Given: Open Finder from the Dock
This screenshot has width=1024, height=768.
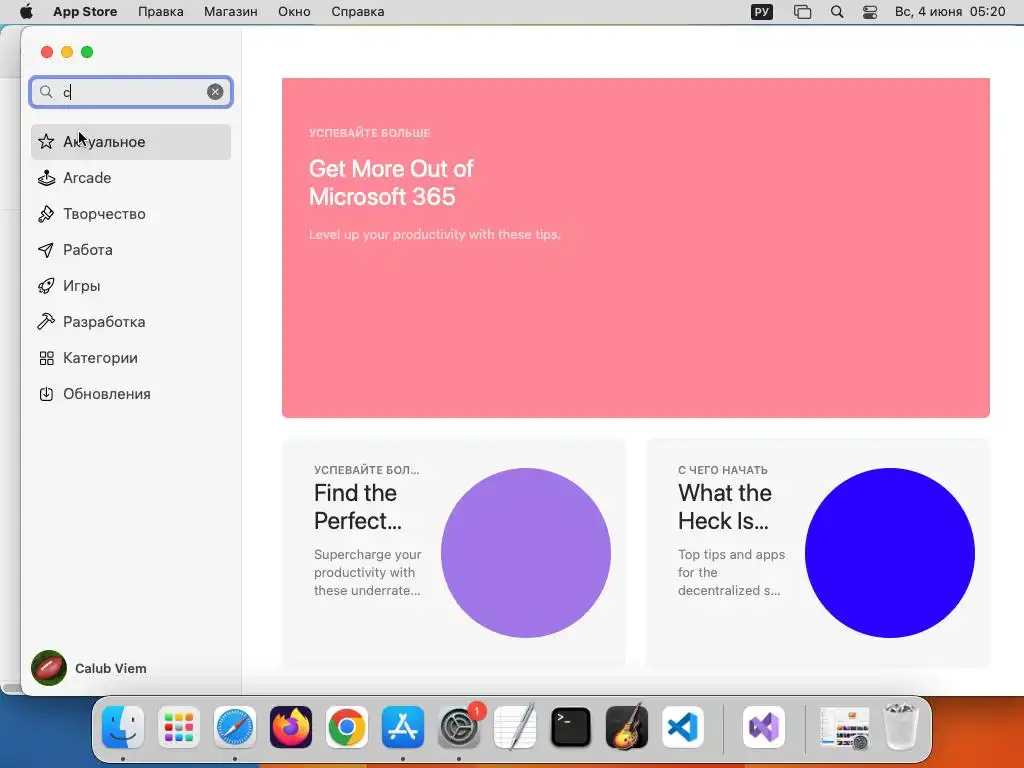Looking at the screenshot, I should tap(123, 727).
